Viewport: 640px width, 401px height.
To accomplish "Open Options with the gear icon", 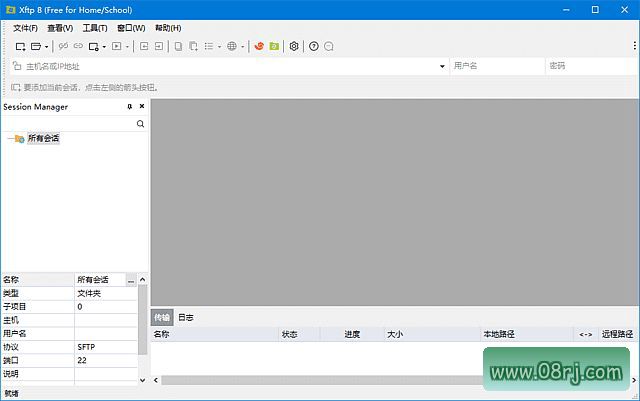I will pos(294,46).
